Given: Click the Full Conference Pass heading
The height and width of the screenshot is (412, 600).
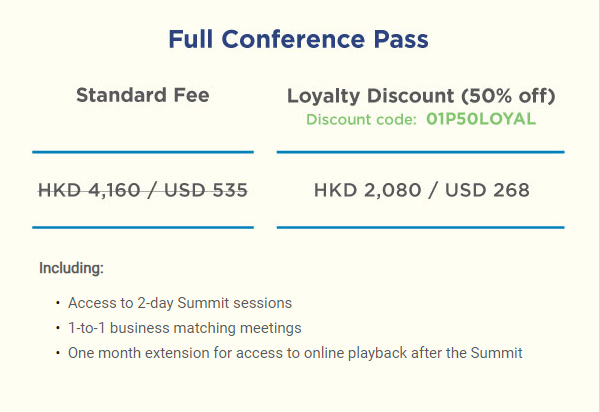Looking at the screenshot, I should (x=299, y=40).
